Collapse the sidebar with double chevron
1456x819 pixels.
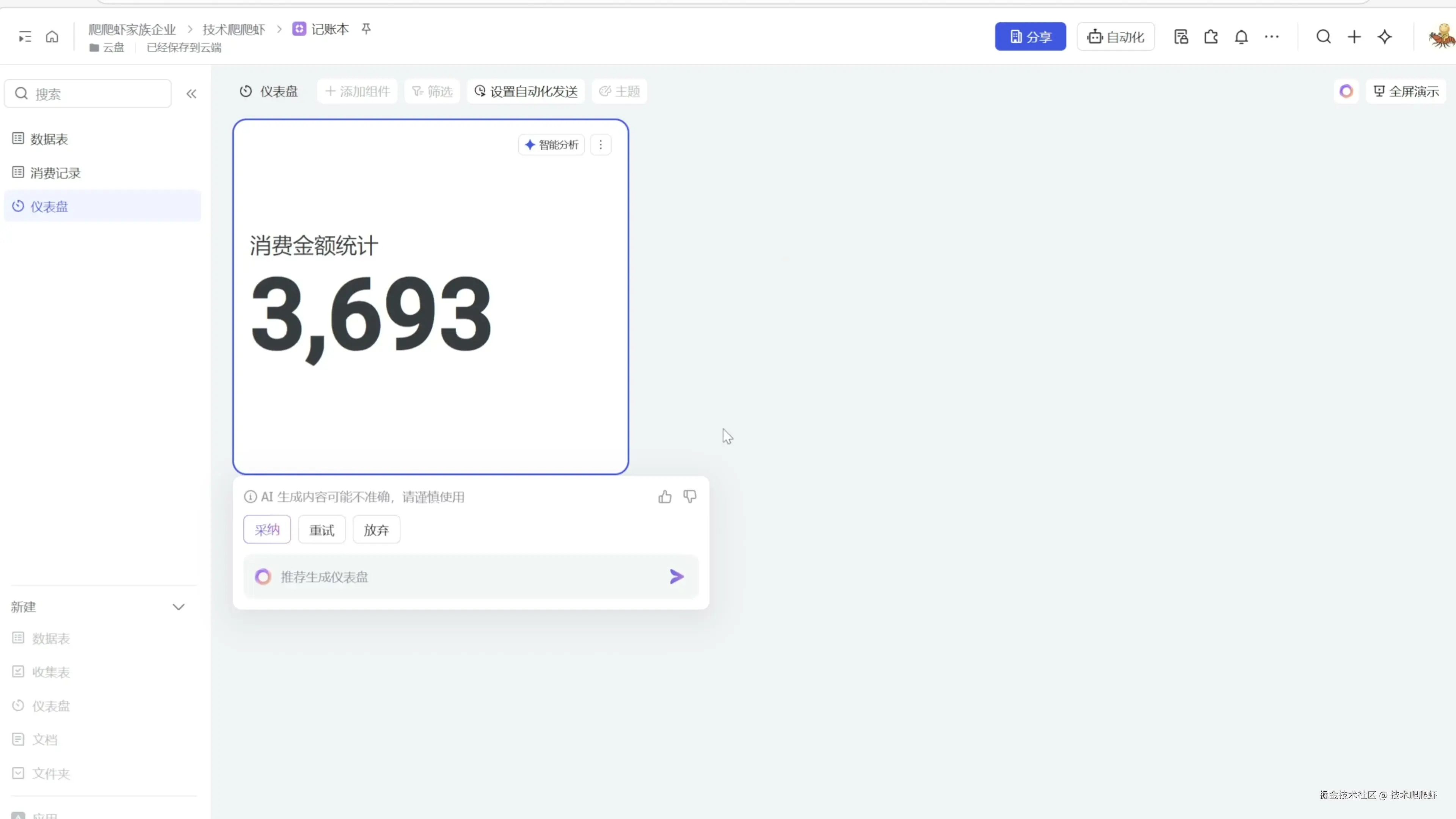pos(191,94)
